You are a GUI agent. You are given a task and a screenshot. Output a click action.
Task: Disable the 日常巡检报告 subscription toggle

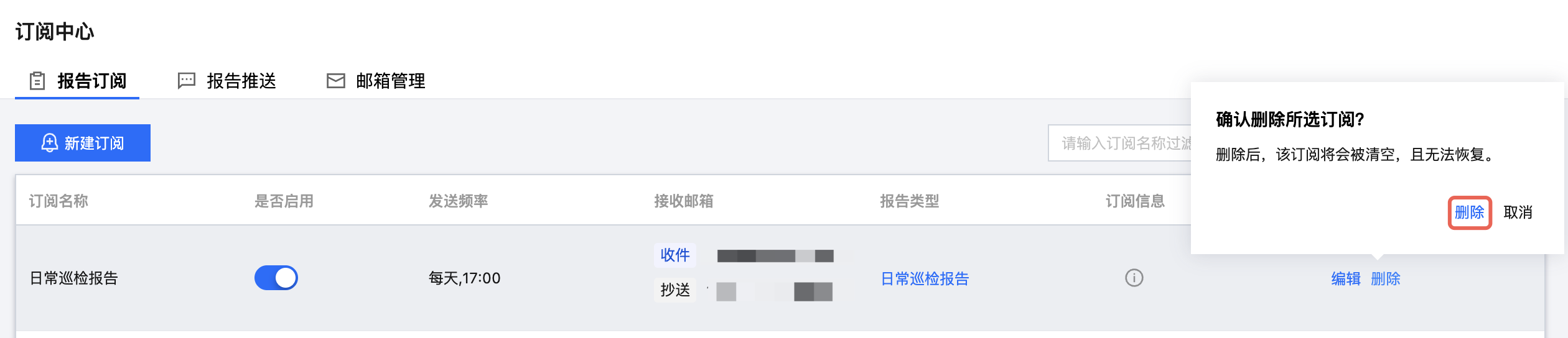[x=276, y=278]
